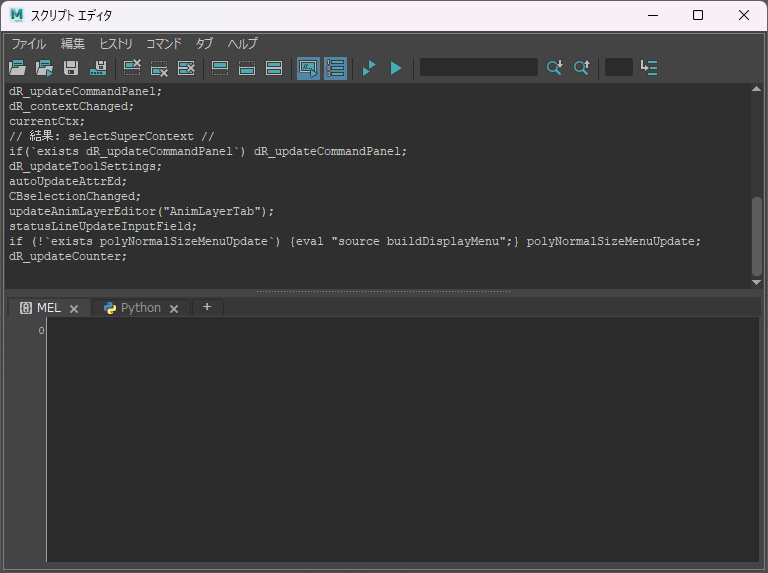
Task: Click the Clear History icon
Action: (132, 68)
